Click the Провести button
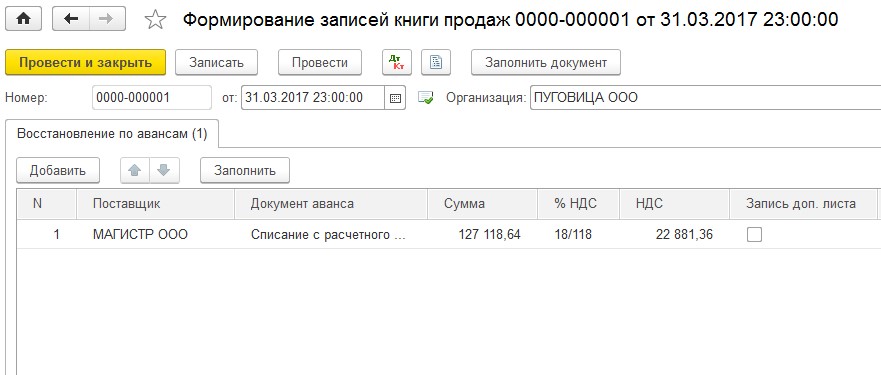The width and height of the screenshot is (881, 375). click(320, 62)
